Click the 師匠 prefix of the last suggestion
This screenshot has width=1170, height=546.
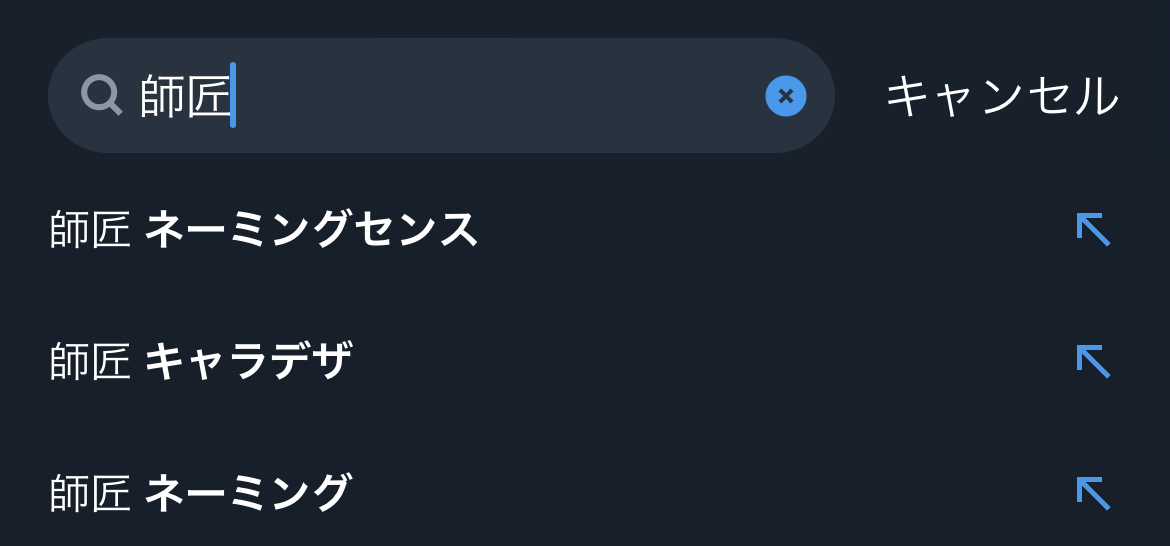coord(90,493)
